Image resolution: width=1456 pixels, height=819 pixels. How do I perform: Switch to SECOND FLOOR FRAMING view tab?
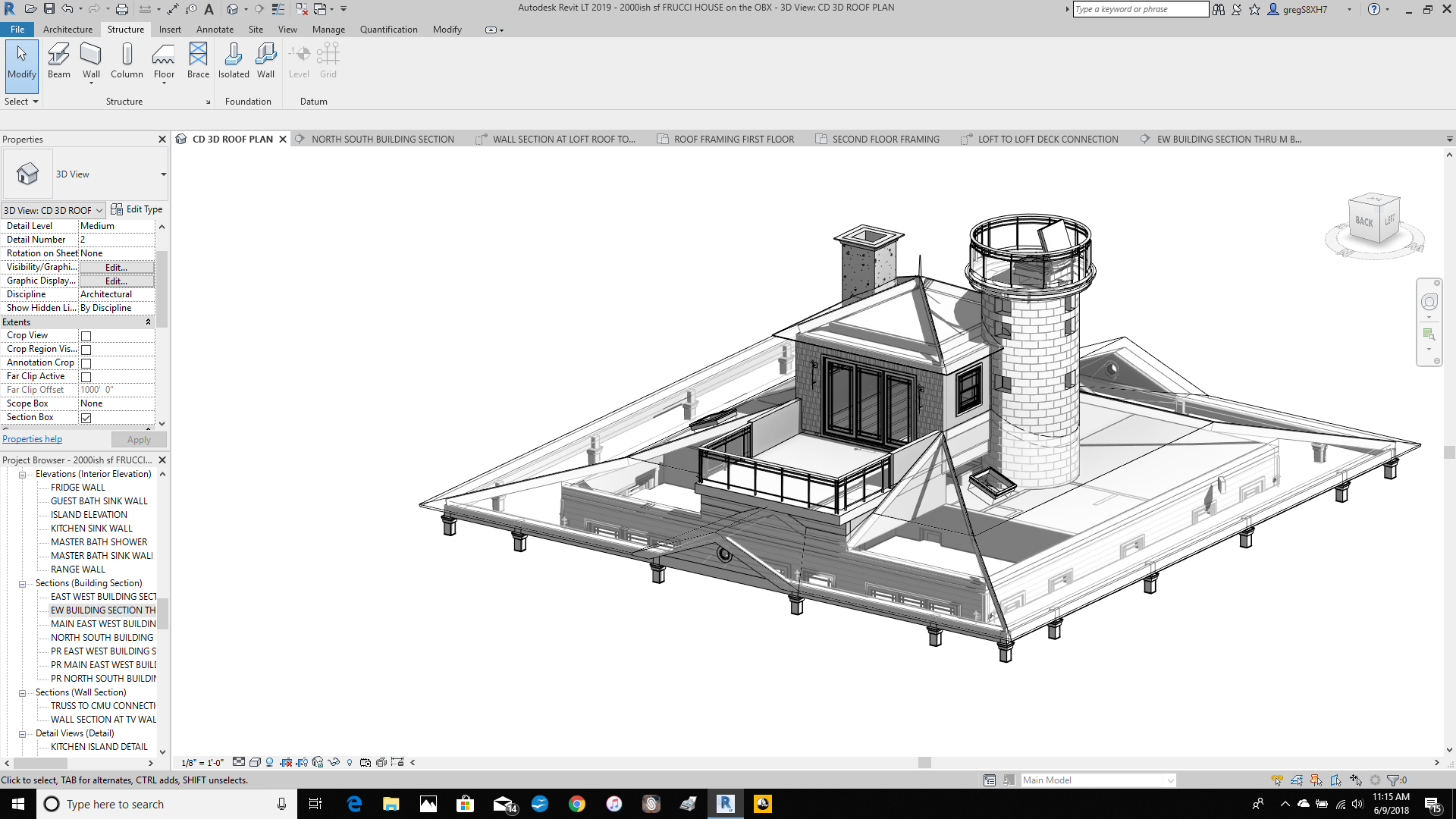877,140
